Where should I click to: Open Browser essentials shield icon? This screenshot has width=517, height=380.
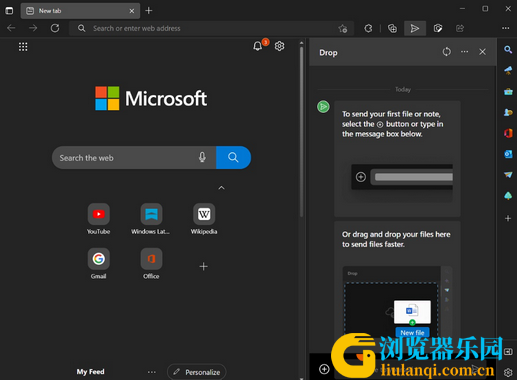(x=438, y=29)
